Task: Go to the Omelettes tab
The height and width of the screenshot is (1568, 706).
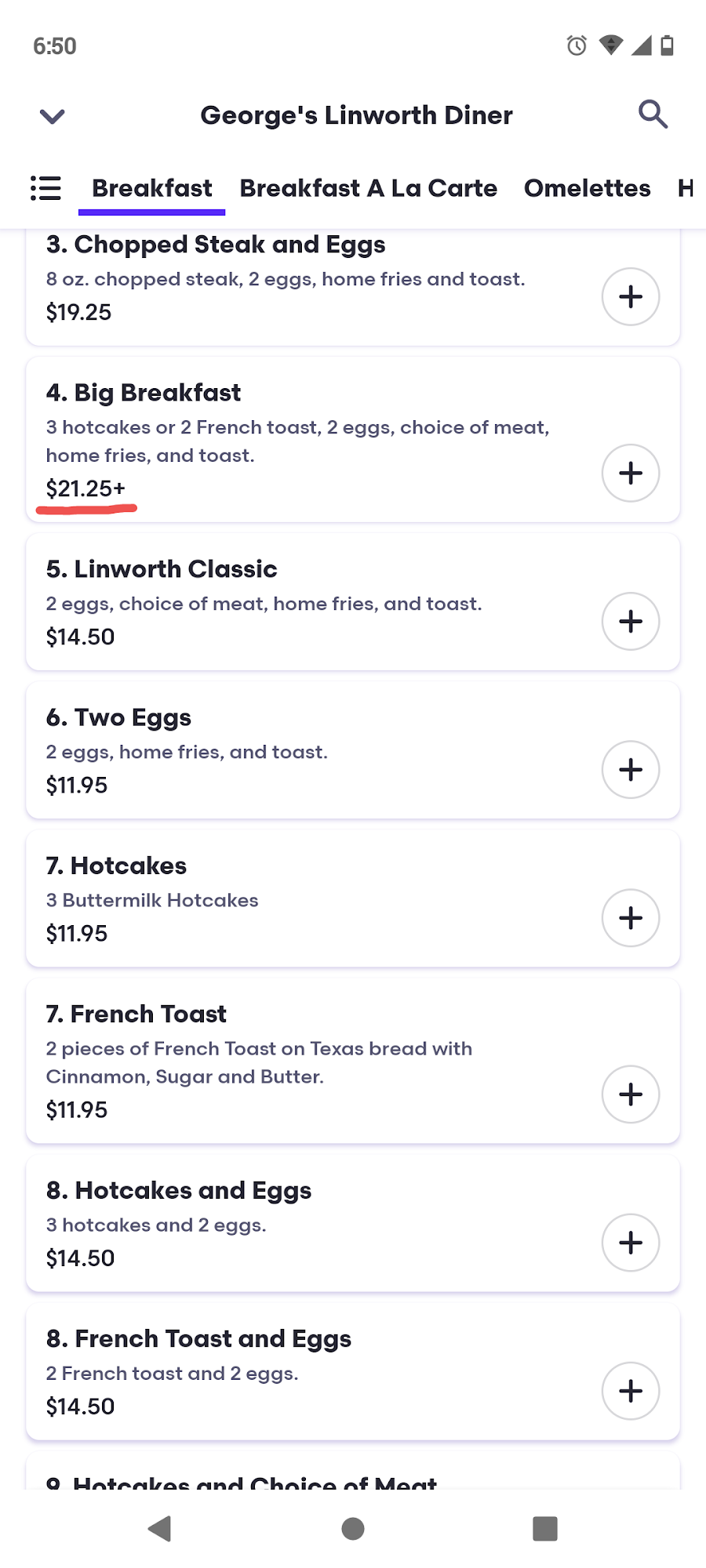Action: [587, 188]
